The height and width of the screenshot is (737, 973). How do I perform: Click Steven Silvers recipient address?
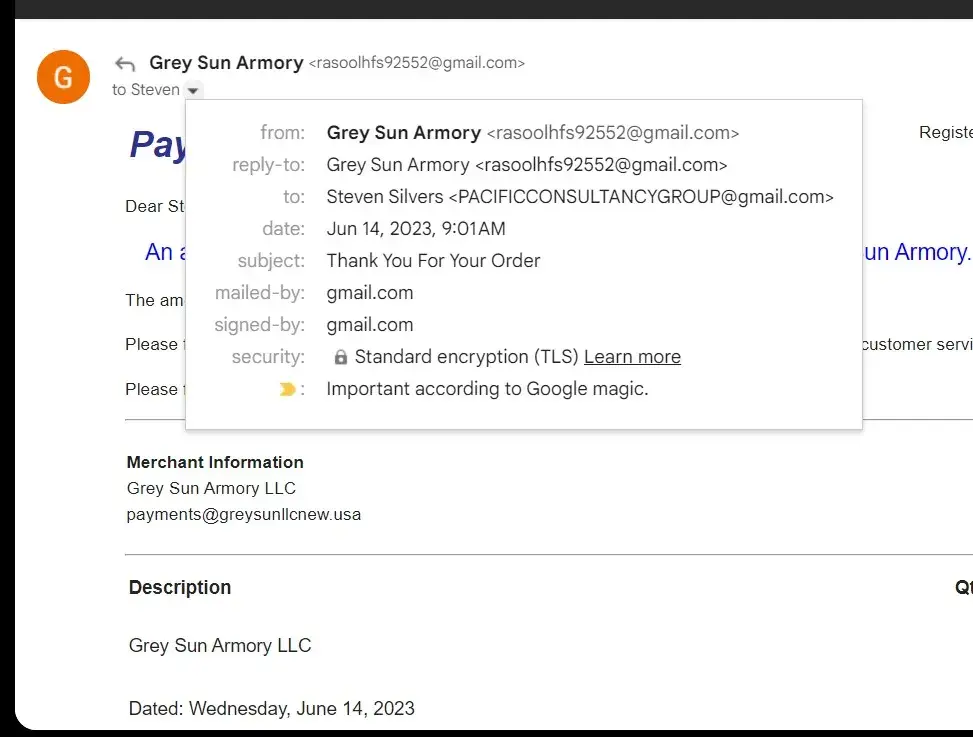point(580,197)
